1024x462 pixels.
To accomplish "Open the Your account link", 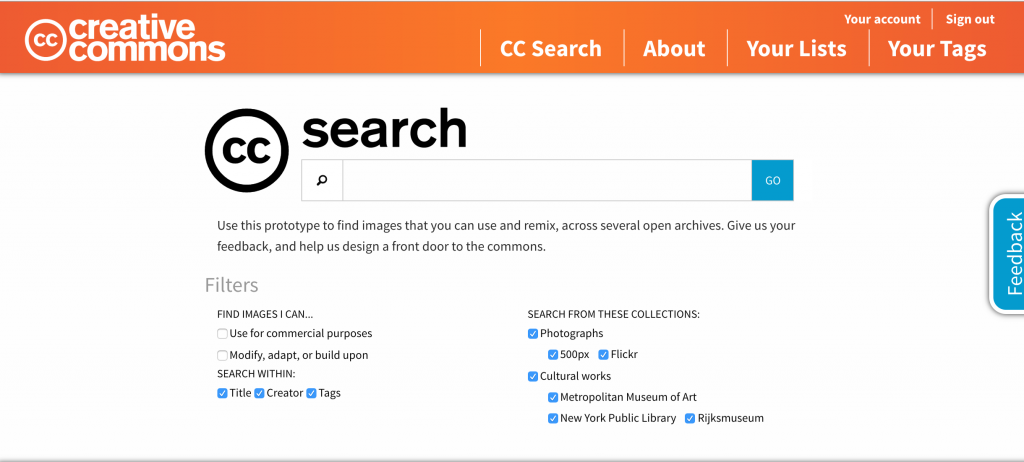I will [882, 20].
